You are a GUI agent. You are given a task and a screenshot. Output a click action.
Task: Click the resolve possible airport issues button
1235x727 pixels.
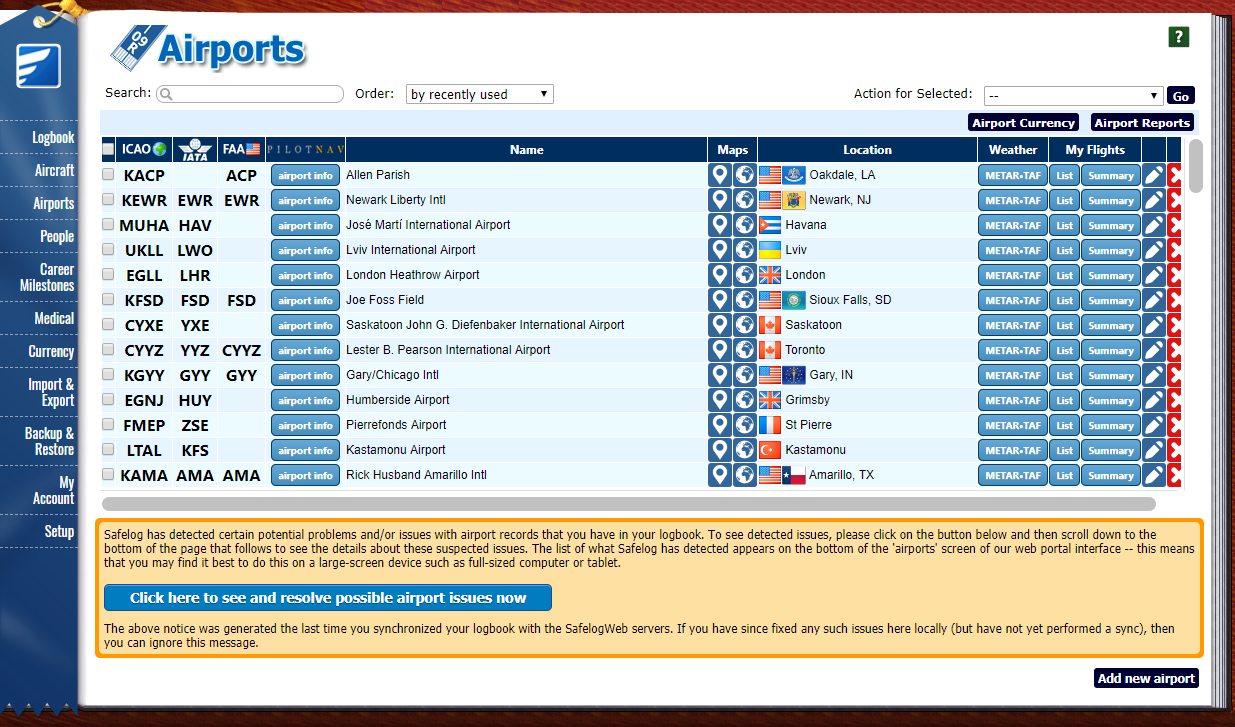327,598
